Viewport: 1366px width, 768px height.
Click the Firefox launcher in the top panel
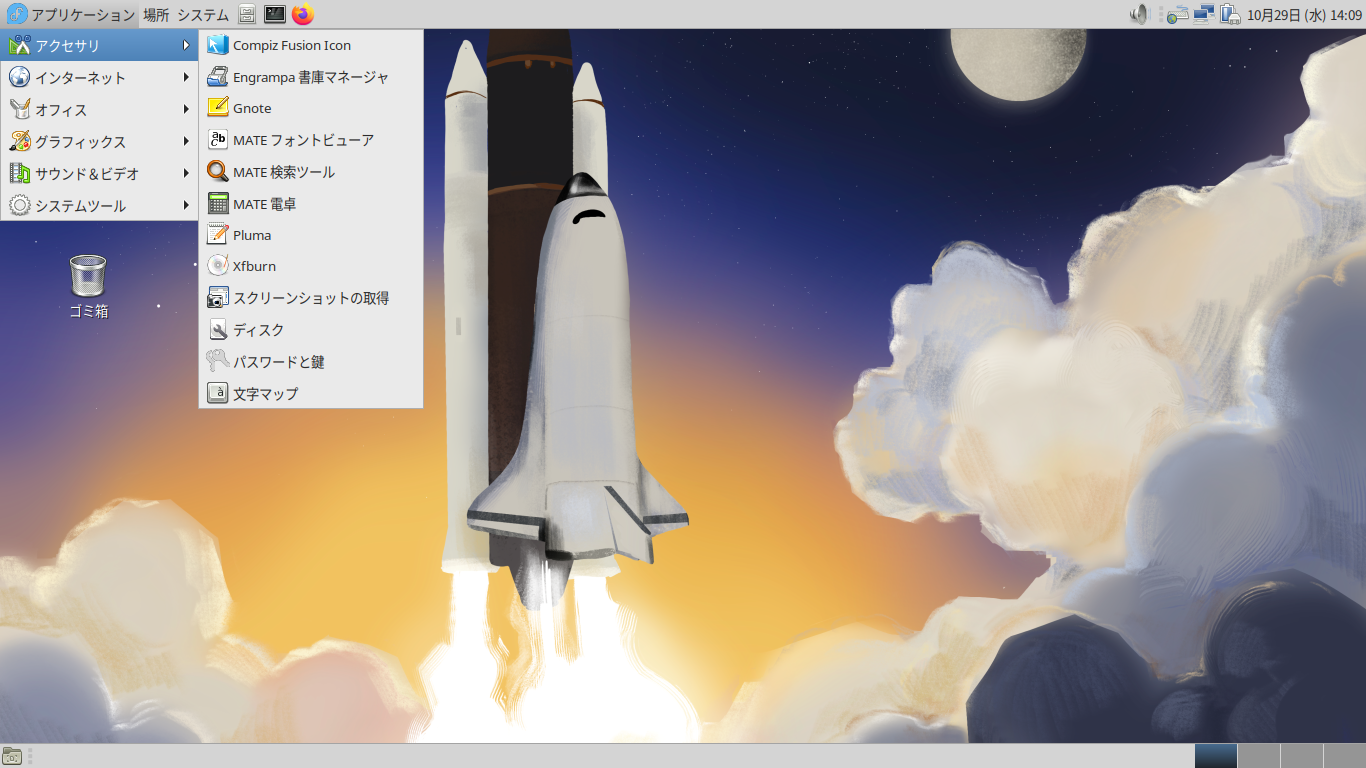coord(303,14)
